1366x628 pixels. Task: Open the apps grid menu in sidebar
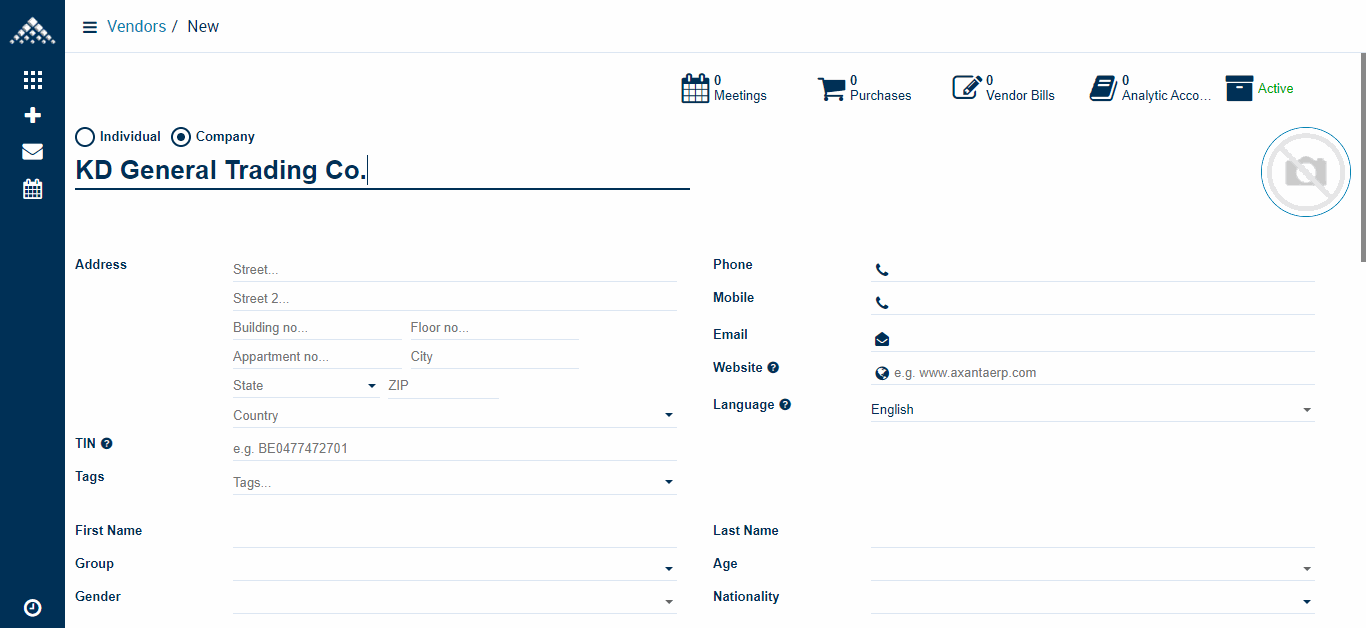(x=33, y=80)
